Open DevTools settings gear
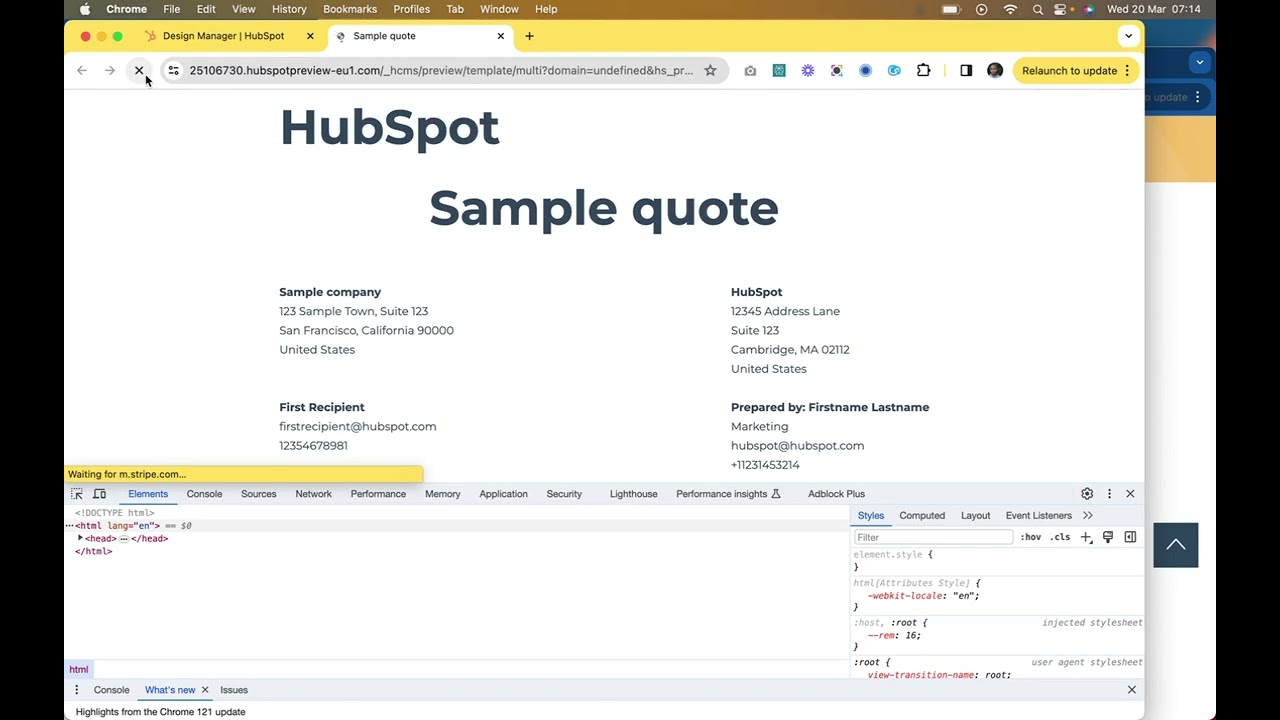Viewport: 1280px width, 720px height. coord(1087,494)
